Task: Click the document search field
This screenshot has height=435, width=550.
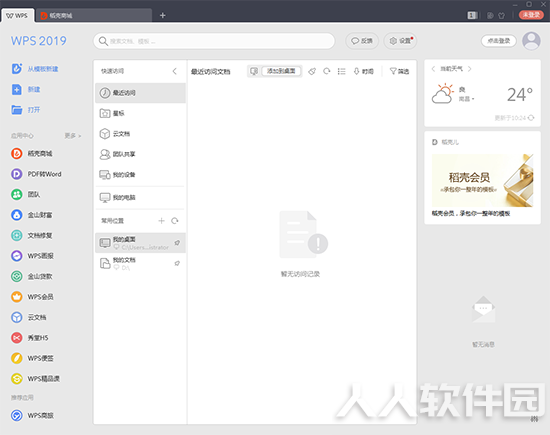Action: [214, 41]
